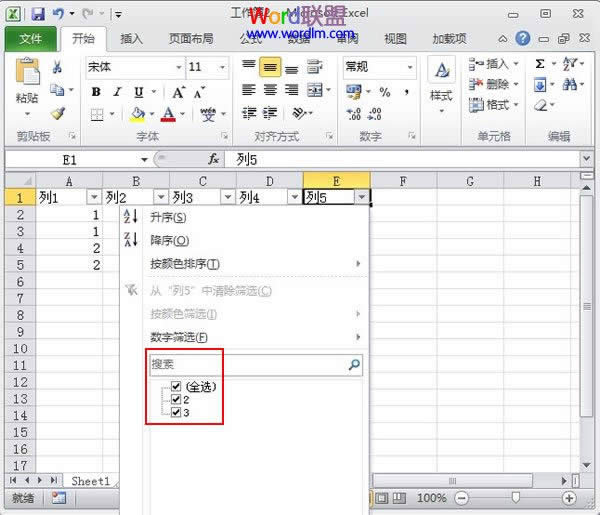Click the Save icon in quick access toolbar
600x515 pixels.
38,14
